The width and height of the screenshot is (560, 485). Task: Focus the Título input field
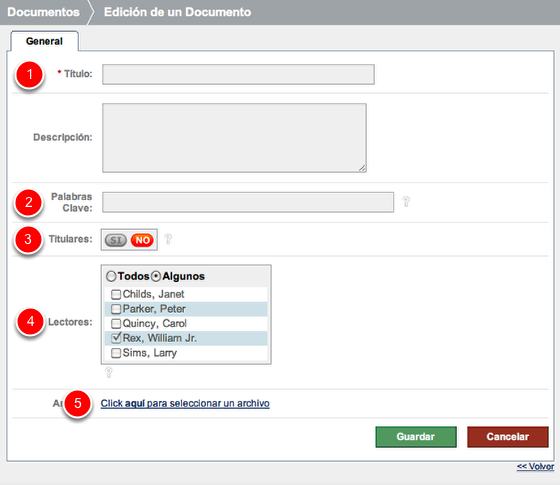point(238,74)
